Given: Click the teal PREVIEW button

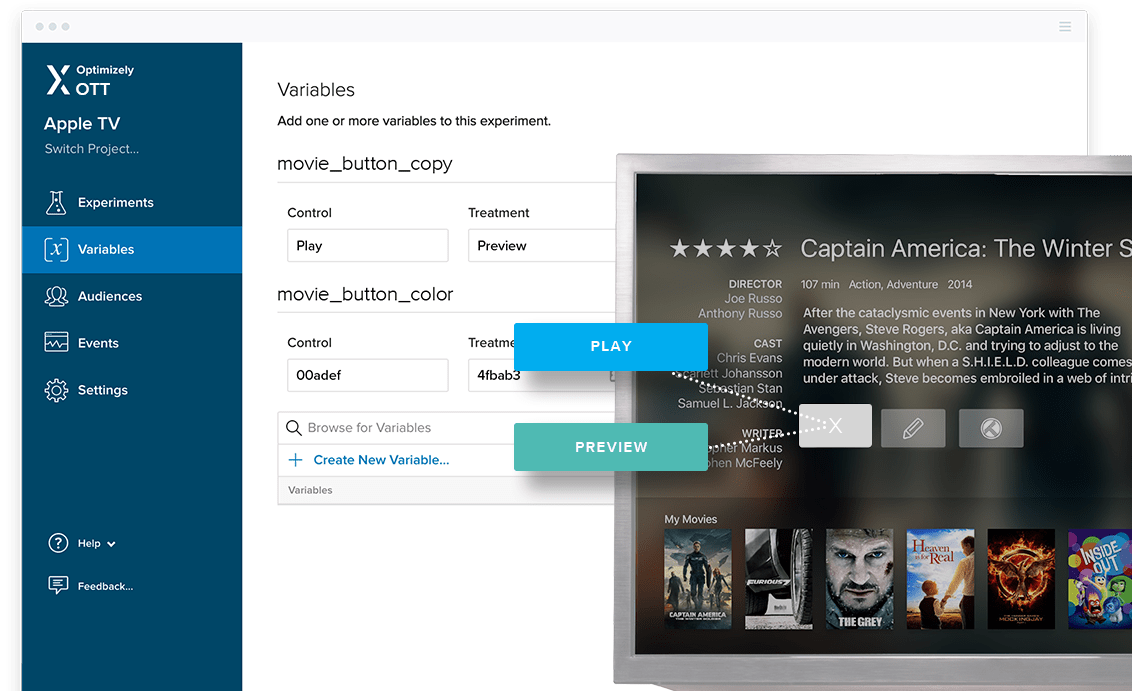Looking at the screenshot, I should click(611, 447).
